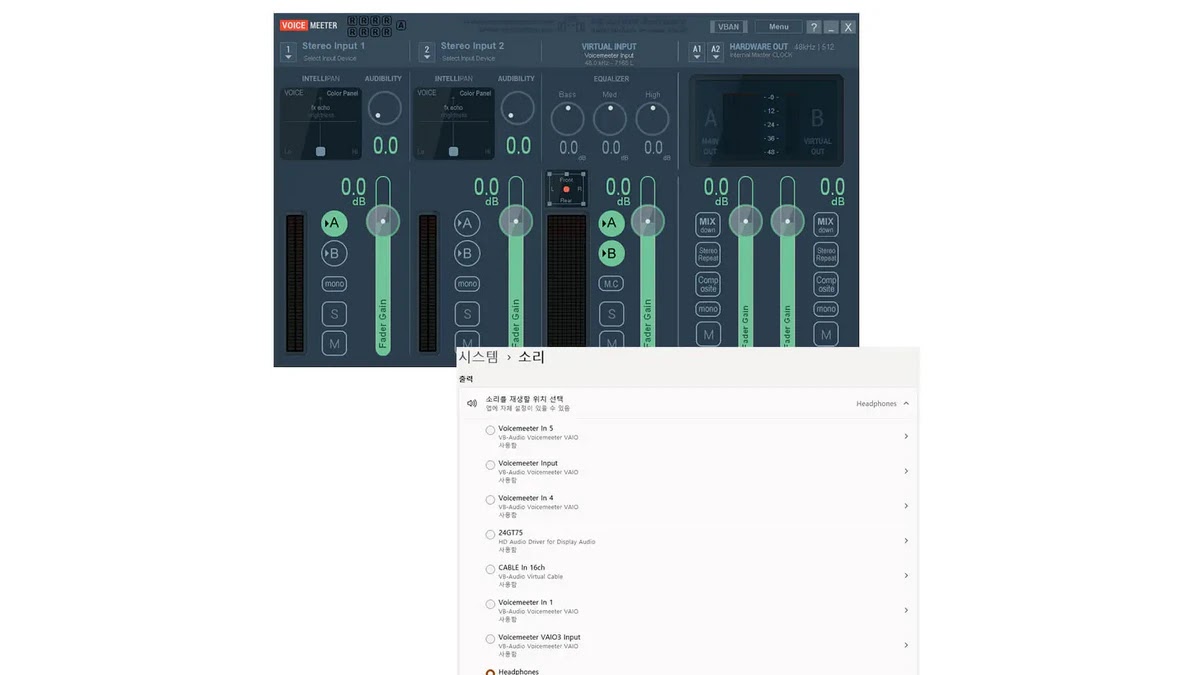
Task: Click Stereo Input 1 audibility knob
Action: [384, 108]
